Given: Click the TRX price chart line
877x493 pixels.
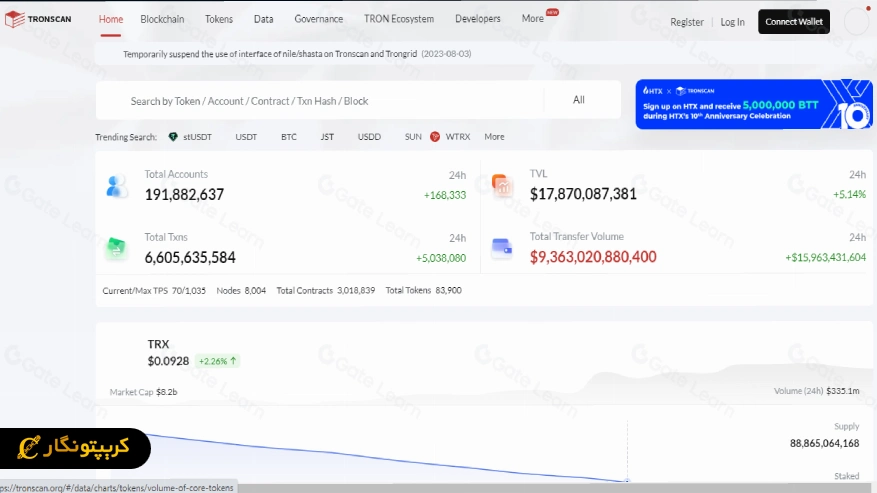Looking at the screenshot, I should click(x=386, y=457).
